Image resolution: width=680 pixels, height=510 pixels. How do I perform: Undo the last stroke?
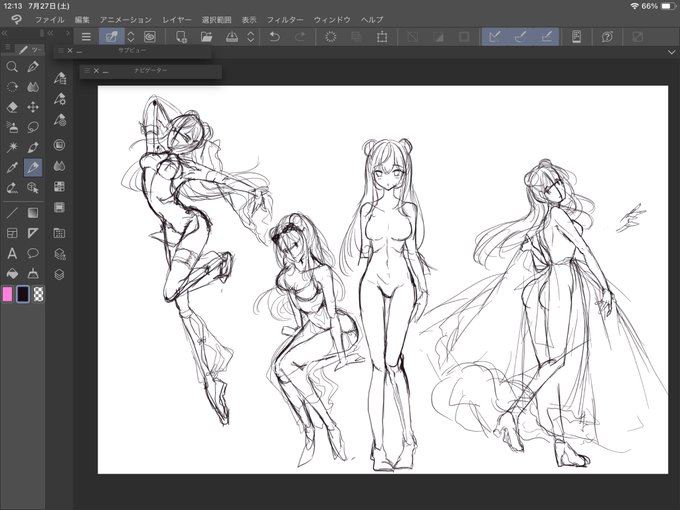click(x=274, y=37)
